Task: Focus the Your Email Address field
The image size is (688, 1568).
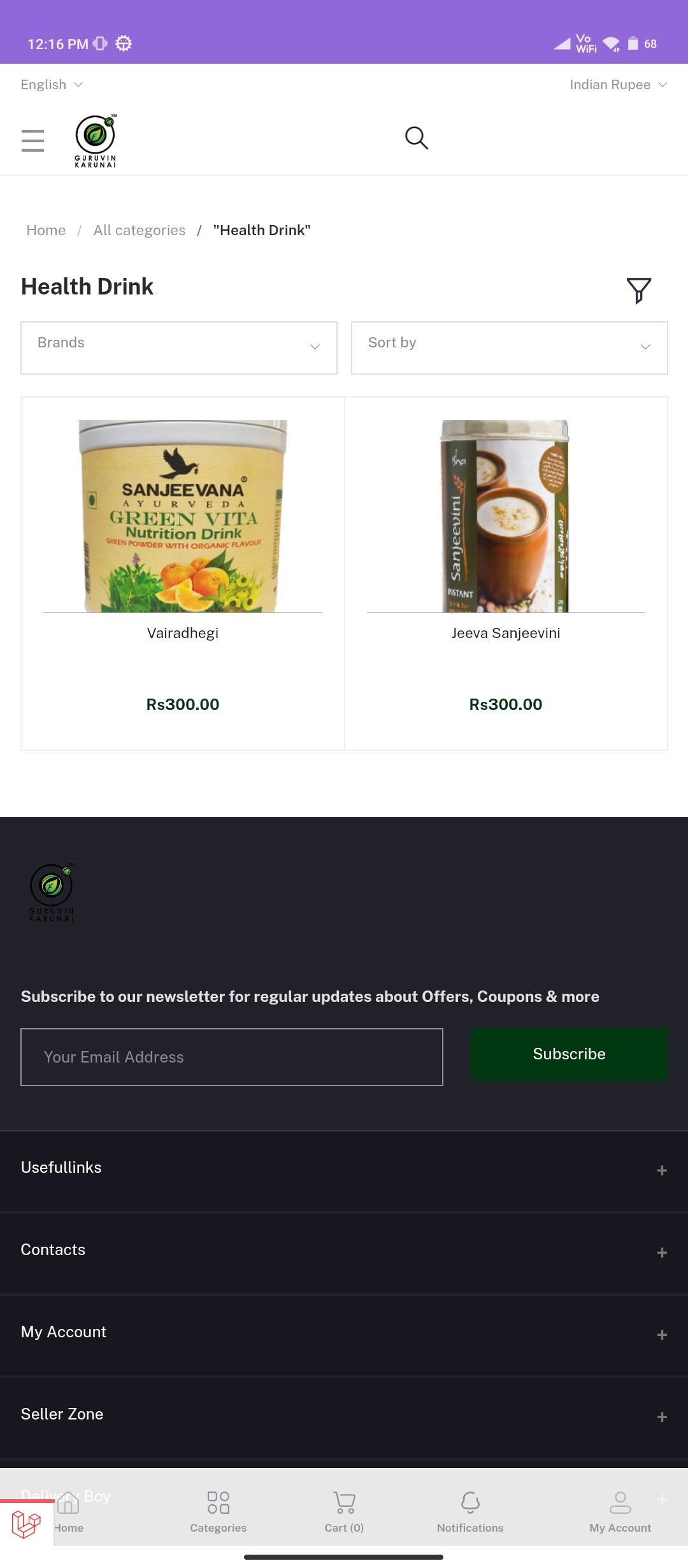Action: coord(232,1057)
